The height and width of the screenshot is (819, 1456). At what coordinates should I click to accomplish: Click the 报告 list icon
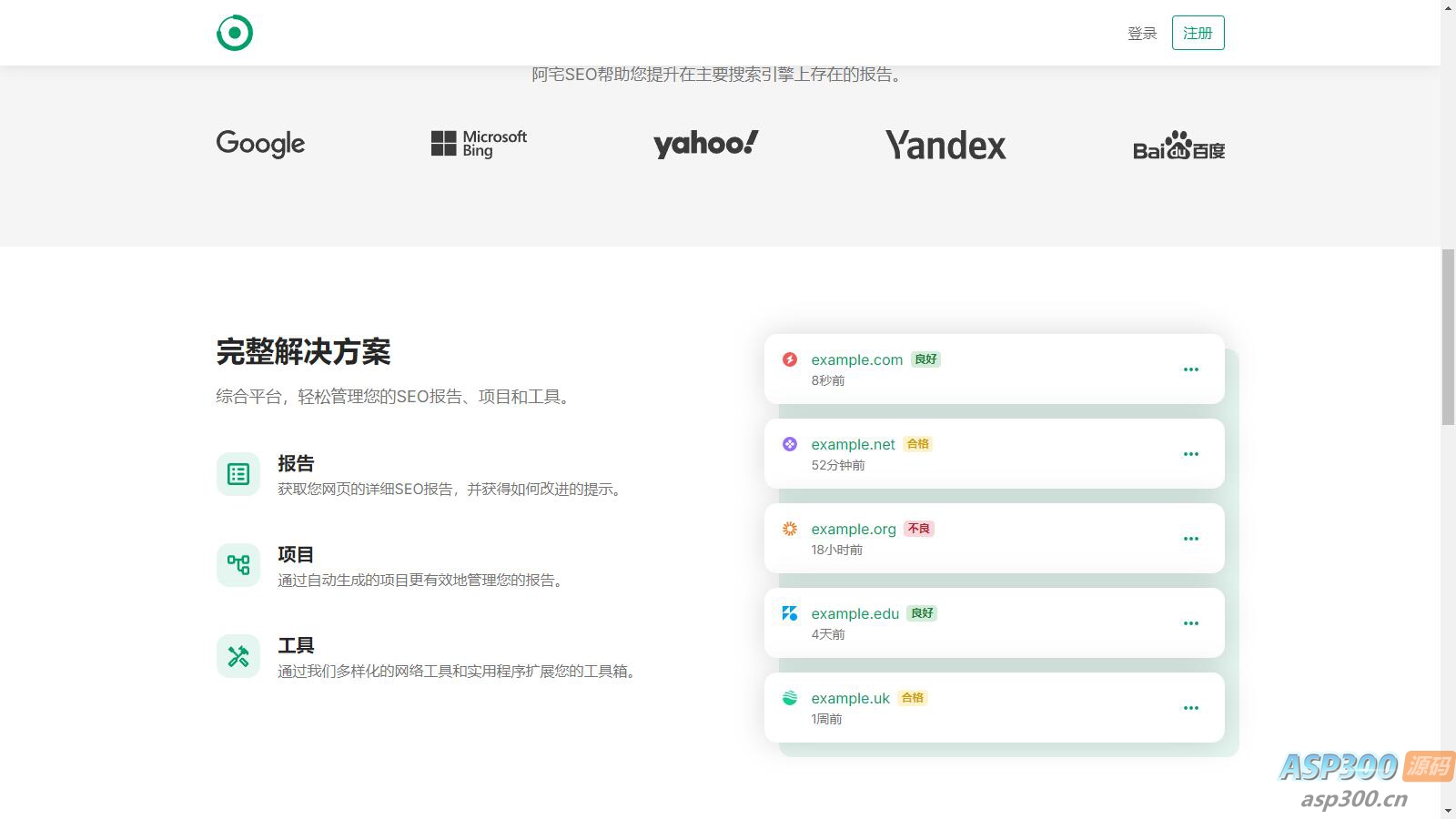238,474
